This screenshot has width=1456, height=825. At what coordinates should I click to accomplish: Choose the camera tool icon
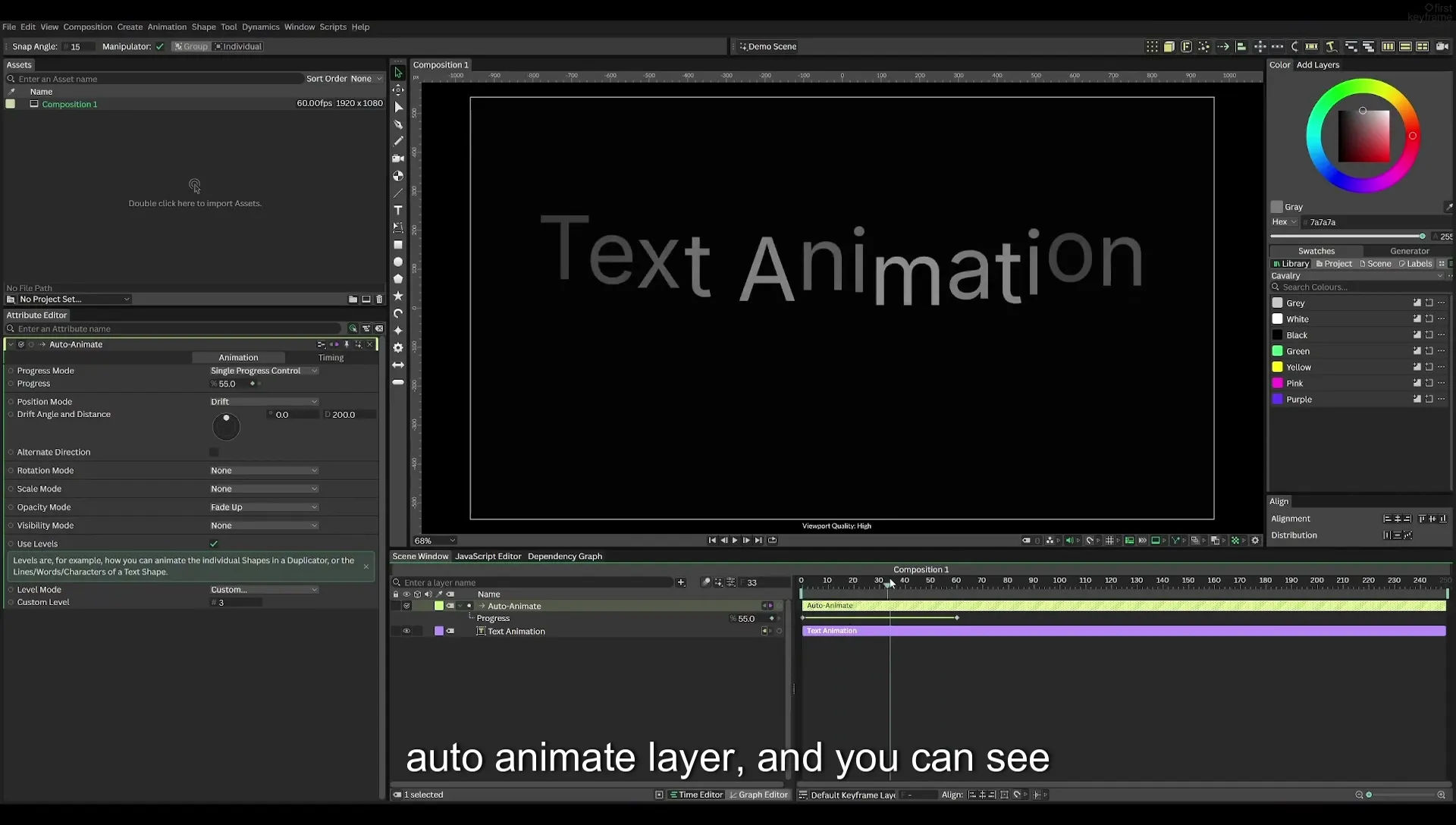(398, 158)
